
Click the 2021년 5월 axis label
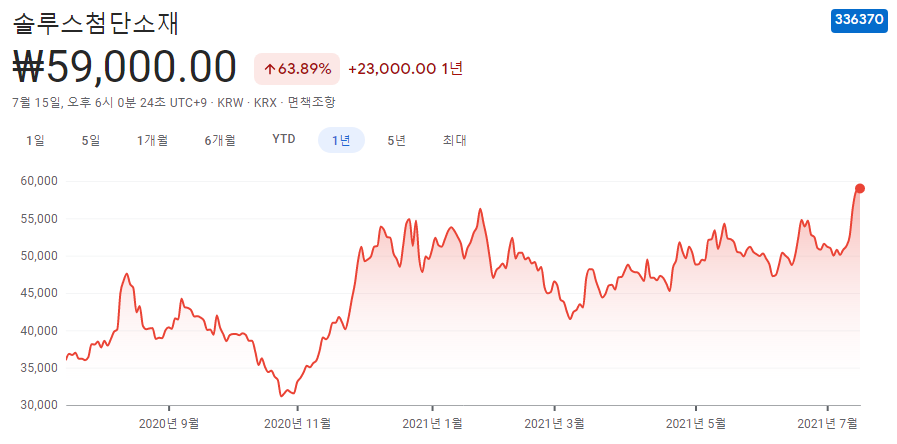click(x=696, y=424)
